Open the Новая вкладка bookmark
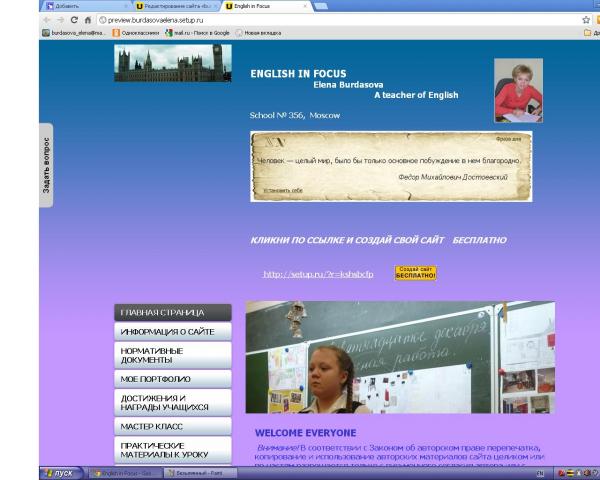The width and height of the screenshot is (600, 480). [x=258, y=33]
